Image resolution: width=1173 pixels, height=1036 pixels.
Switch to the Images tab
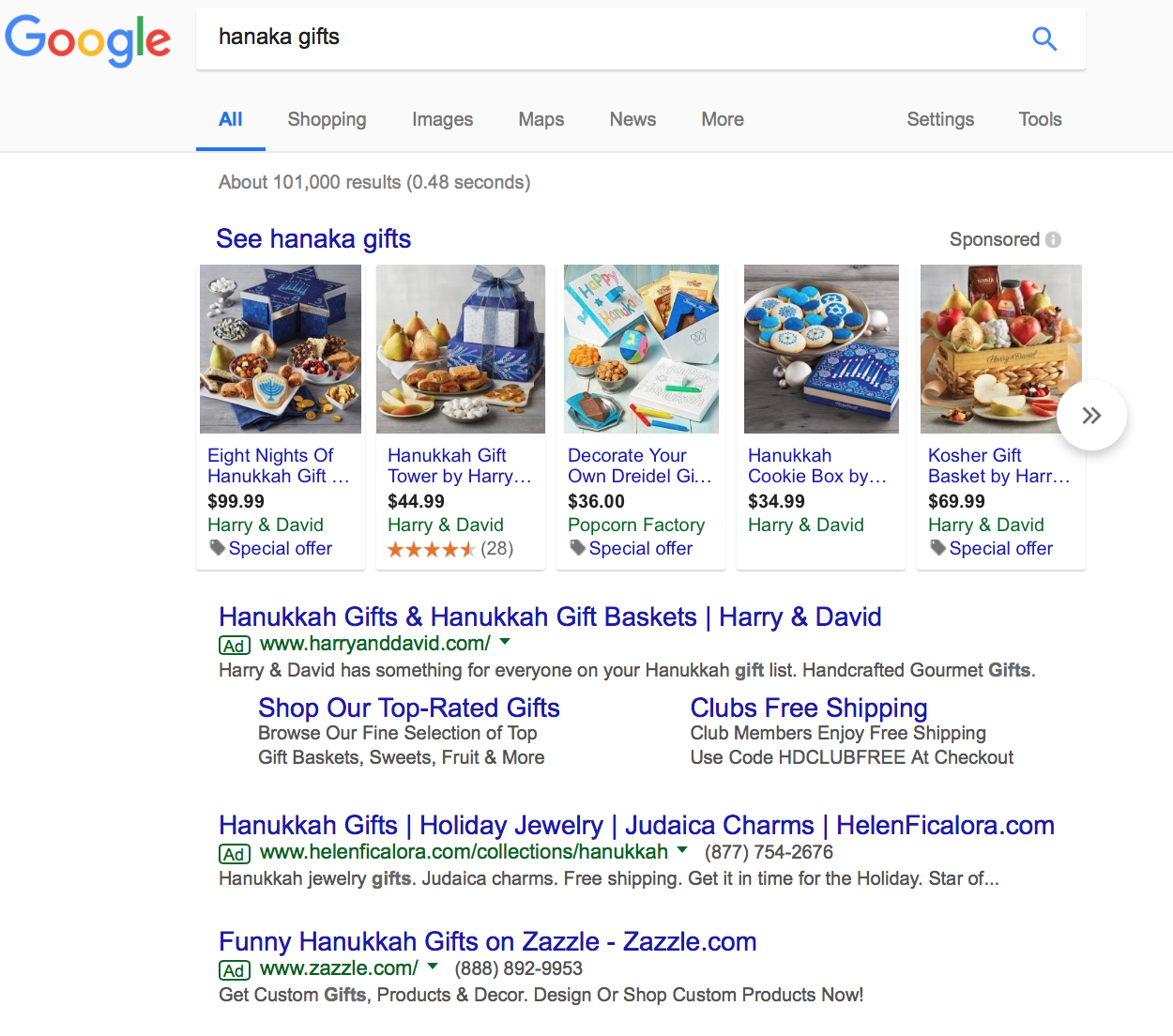[442, 119]
